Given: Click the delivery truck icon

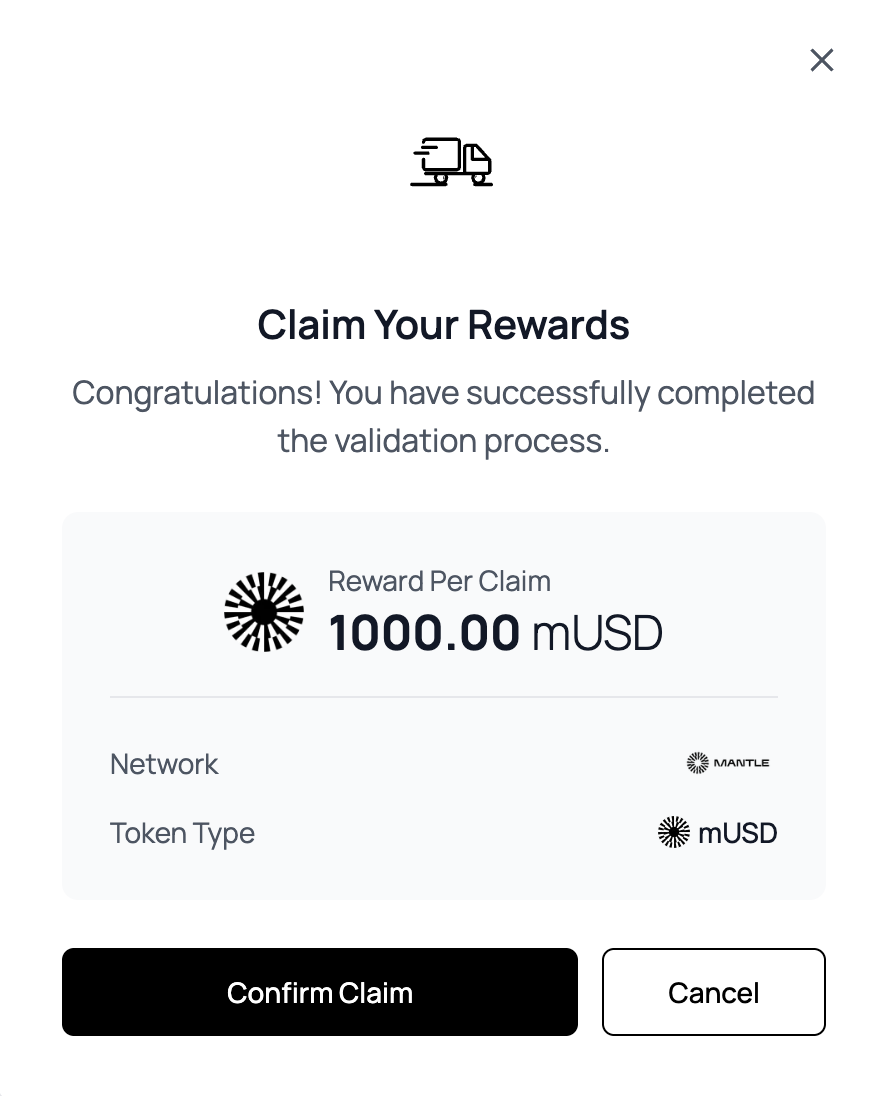Looking at the screenshot, I should click(x=452, y=162).
